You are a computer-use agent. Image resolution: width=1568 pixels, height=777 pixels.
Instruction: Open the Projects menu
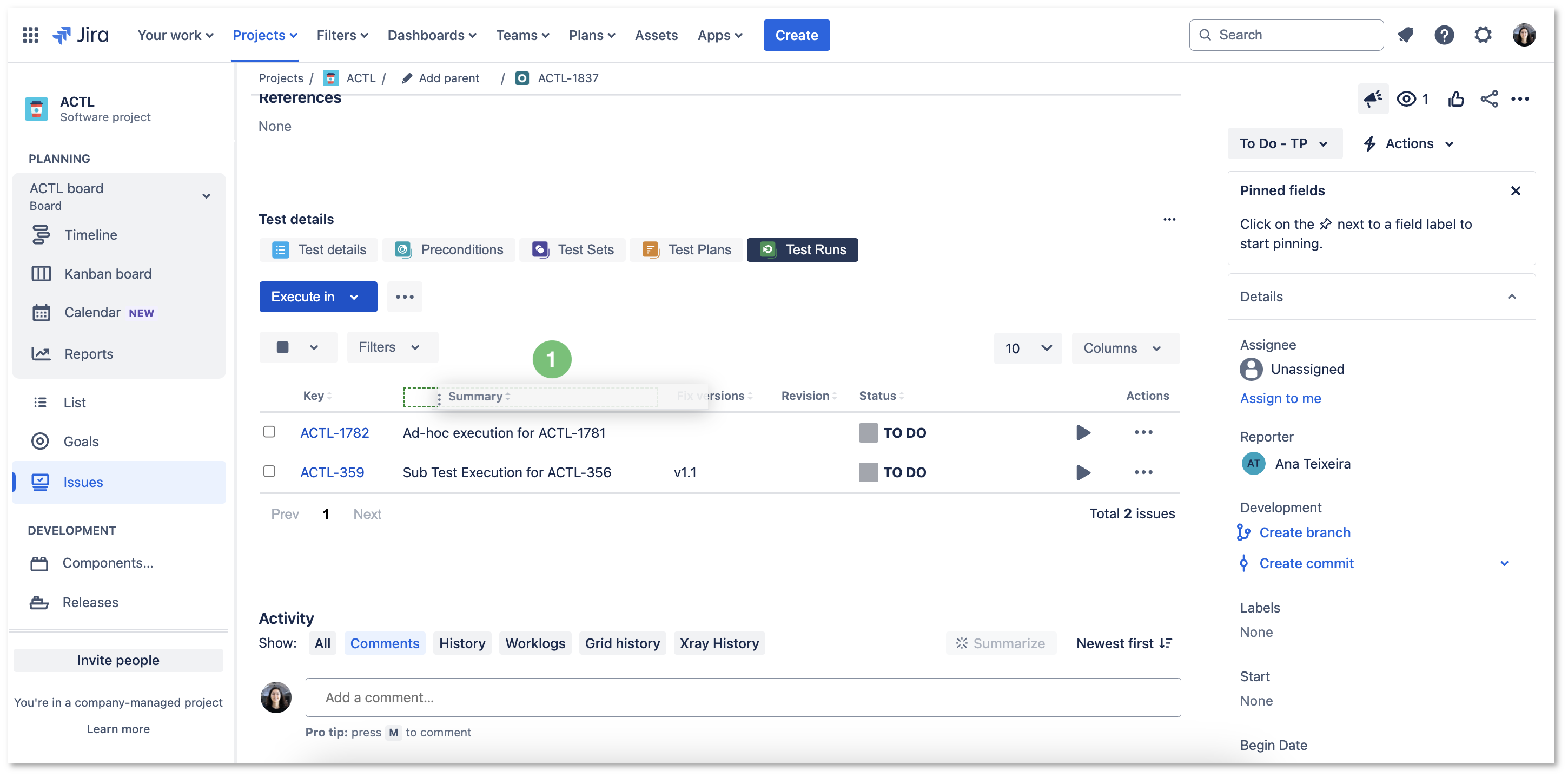click(x=265, y=35)
